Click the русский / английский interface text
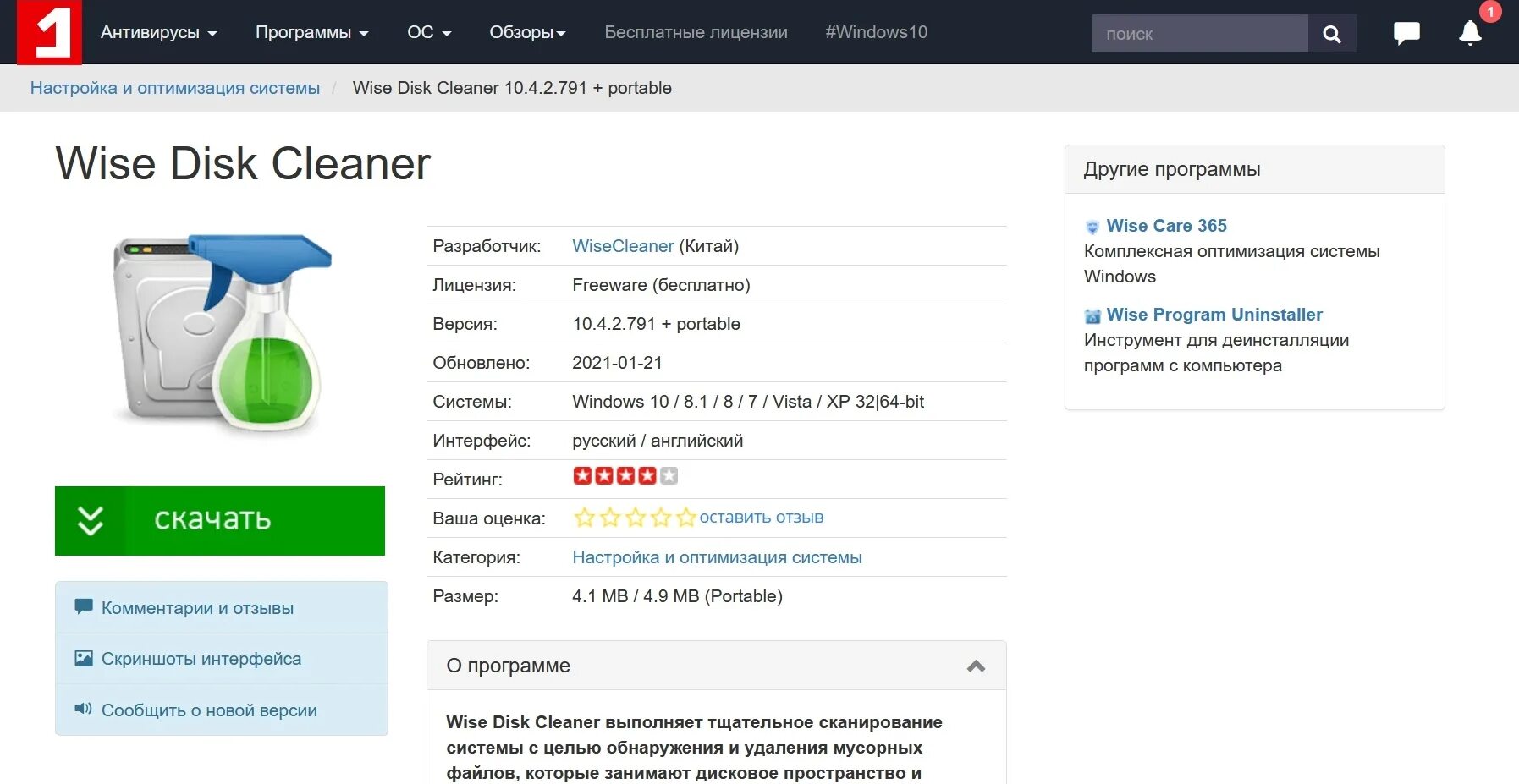Viewport: 1519px width, 784px height. coord(658,441)
